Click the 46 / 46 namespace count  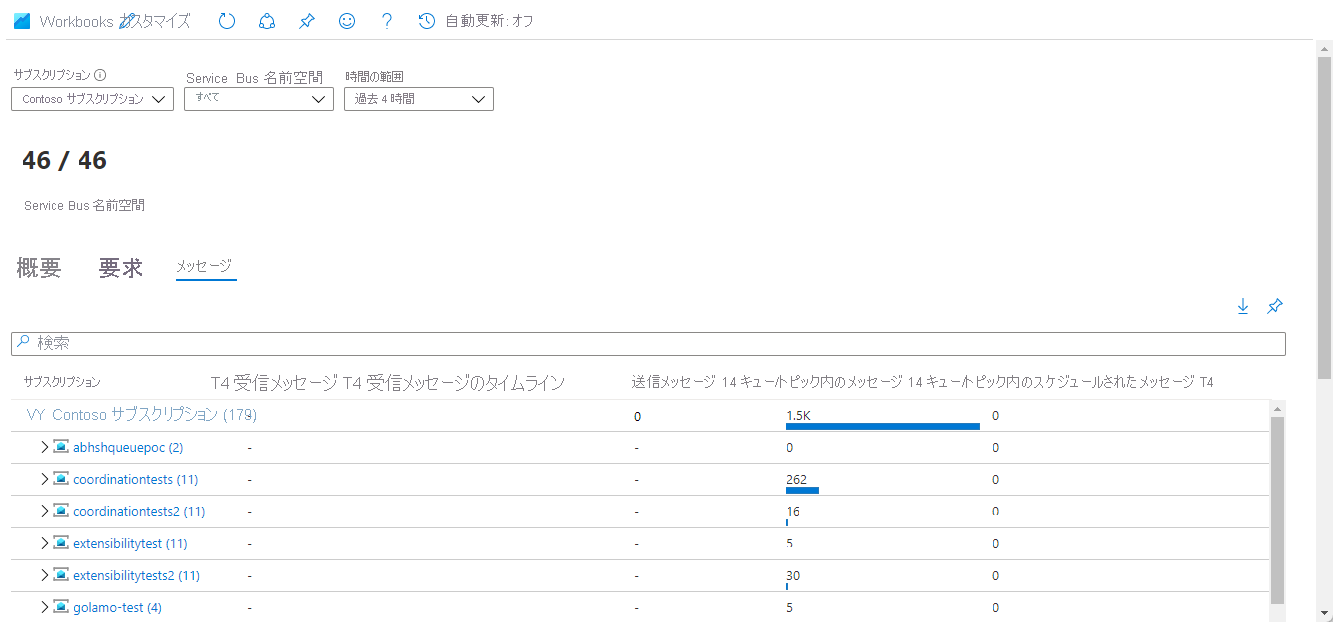(x=64, y=160)
